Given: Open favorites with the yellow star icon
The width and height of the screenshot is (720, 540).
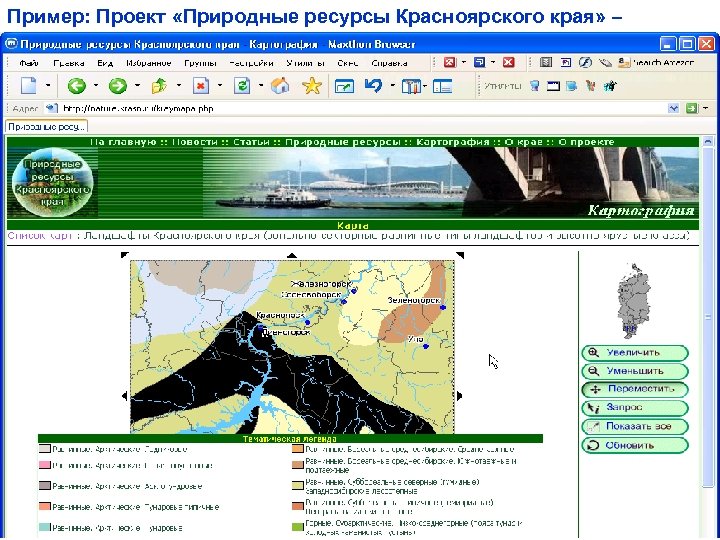Looking at the screenshot, I should pyautogui.click(x=312, y=85).
